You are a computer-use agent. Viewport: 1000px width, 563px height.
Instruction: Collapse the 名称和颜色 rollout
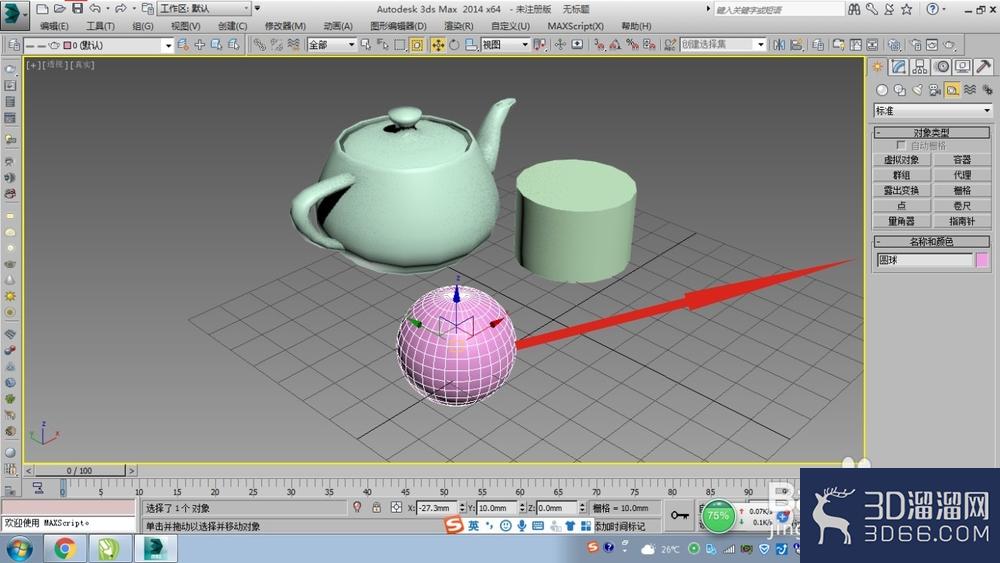931,242
